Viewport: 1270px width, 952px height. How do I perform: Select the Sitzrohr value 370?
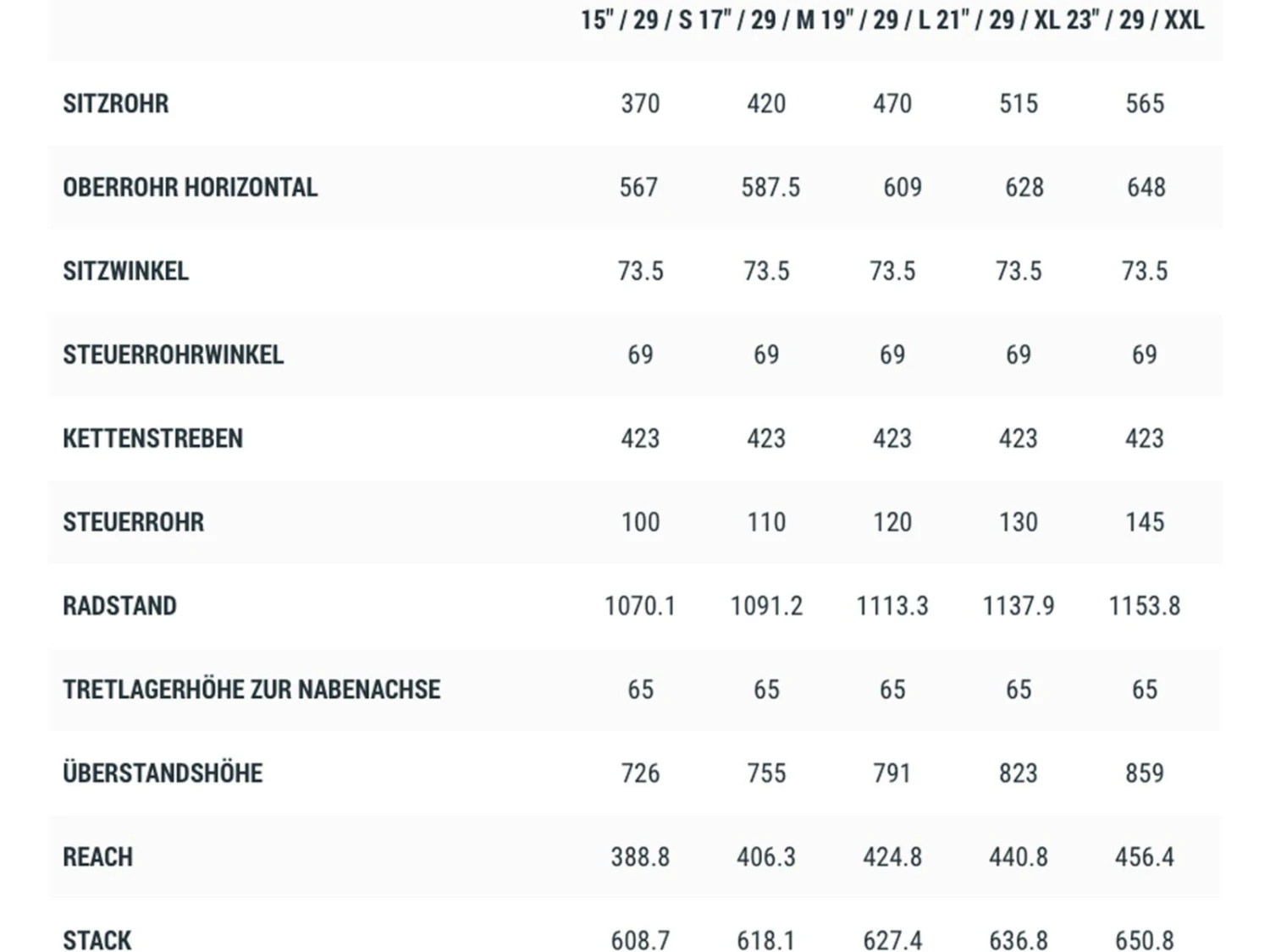pyautogui.click(x=640, y=103)
